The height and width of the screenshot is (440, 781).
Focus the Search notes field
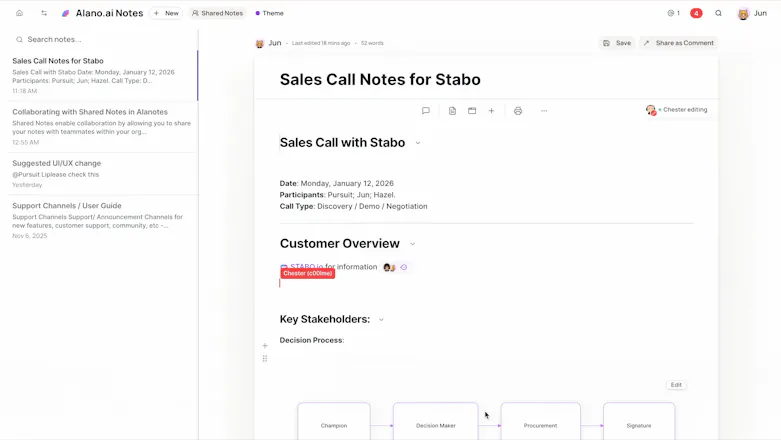tap(102, 39)
